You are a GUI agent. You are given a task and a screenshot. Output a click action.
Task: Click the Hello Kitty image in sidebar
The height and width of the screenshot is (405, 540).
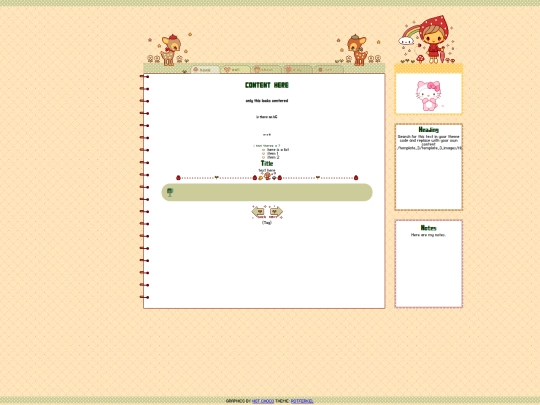(428, 96)
